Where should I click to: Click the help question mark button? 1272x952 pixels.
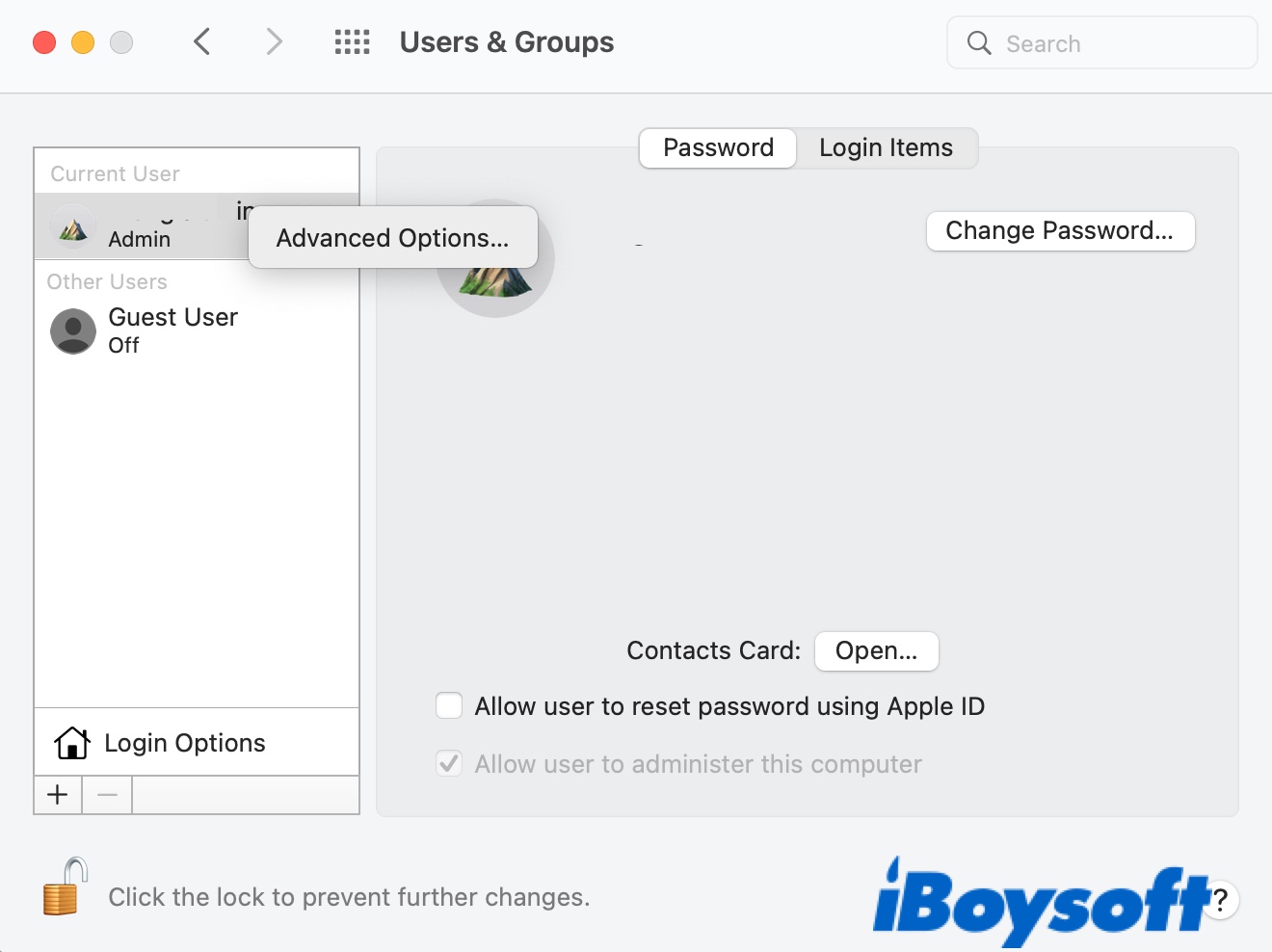tap(1221, 900)
